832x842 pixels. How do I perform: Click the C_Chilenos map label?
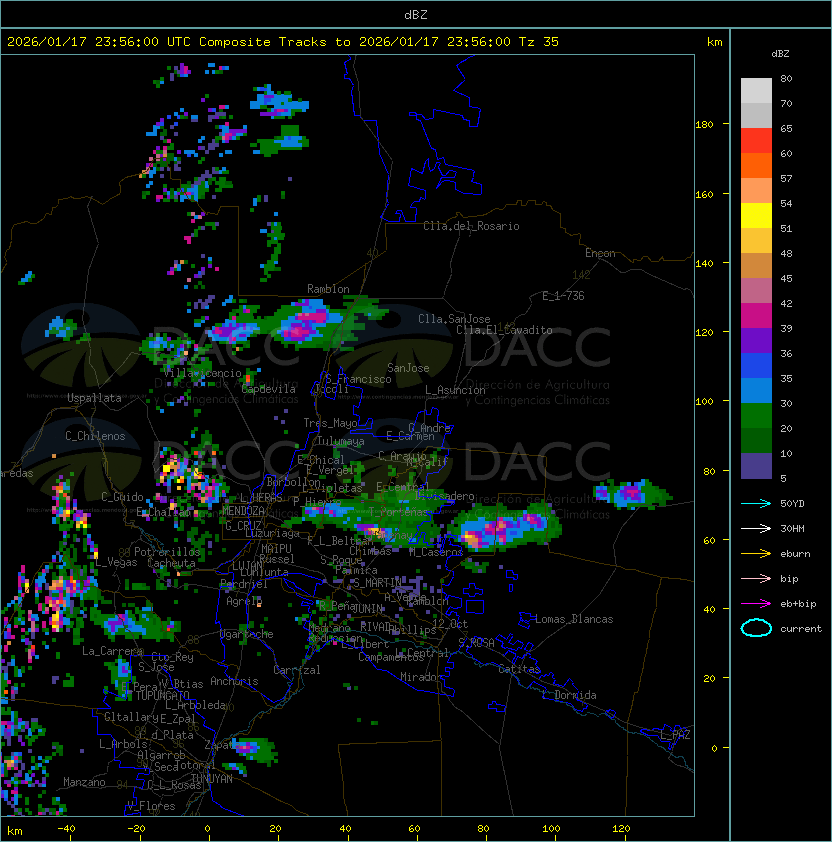tap(95, 436)
